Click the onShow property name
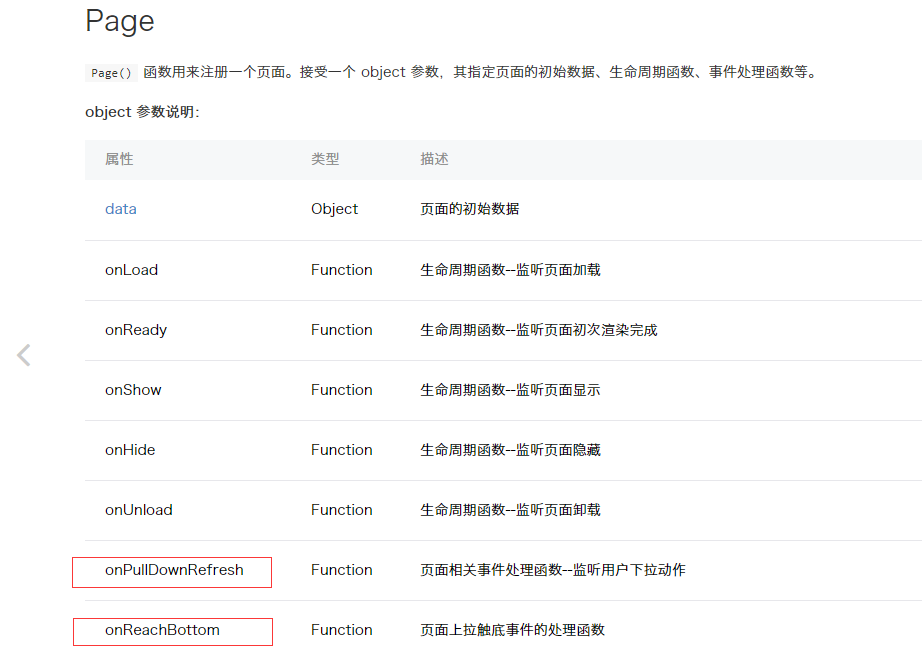The width and height of the screenshot is (922, 660). tap(133, 390)
